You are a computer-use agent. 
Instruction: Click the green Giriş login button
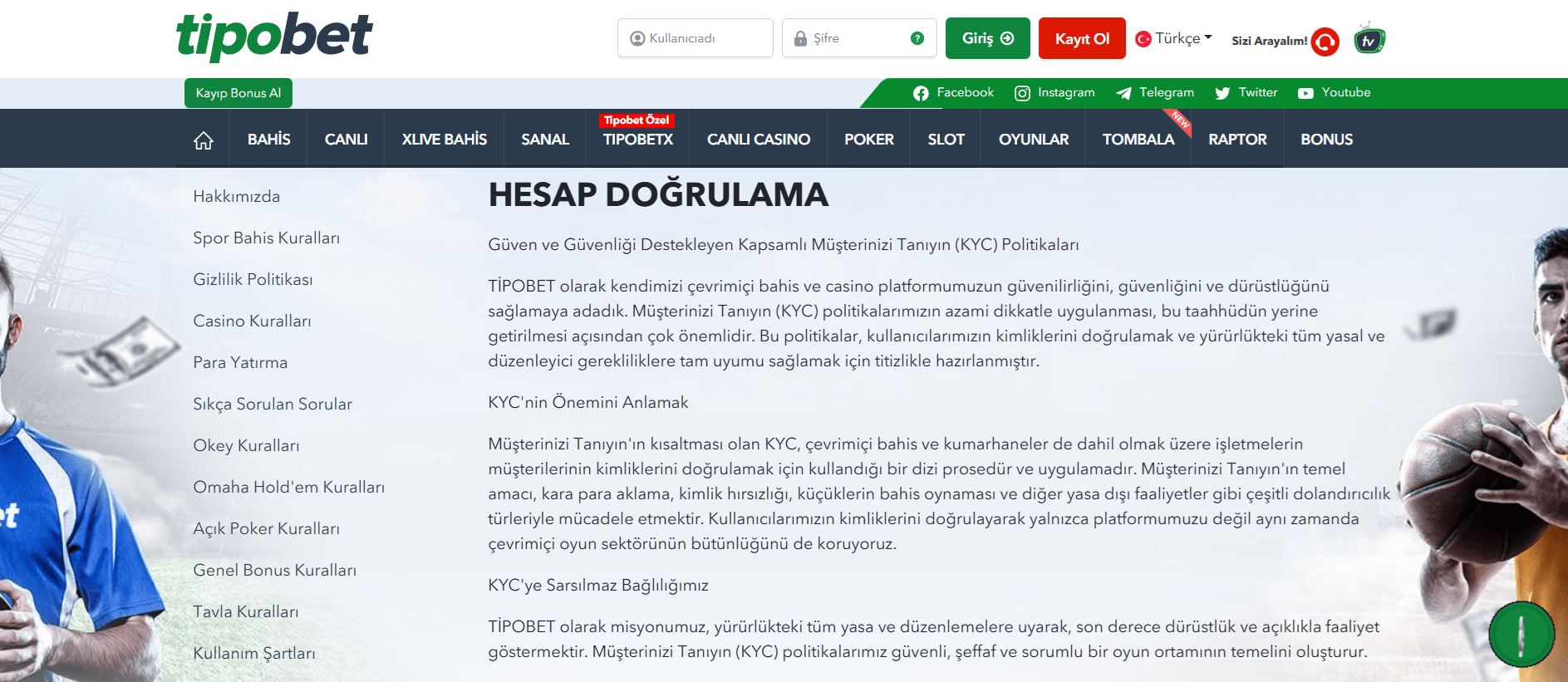987,38
